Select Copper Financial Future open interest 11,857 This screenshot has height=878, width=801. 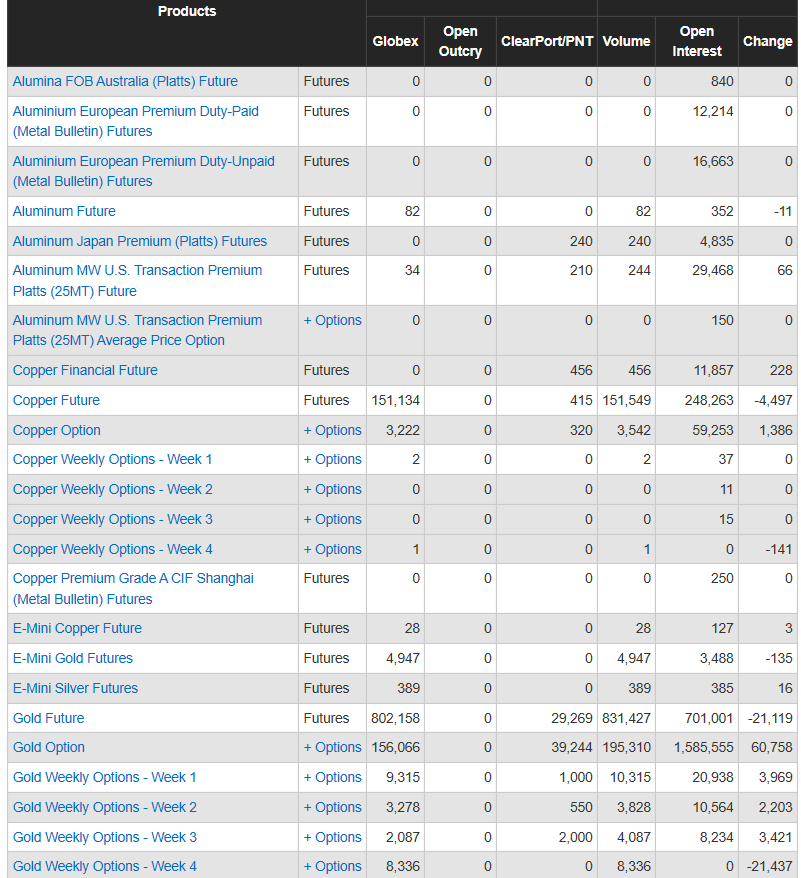(713, 370)
